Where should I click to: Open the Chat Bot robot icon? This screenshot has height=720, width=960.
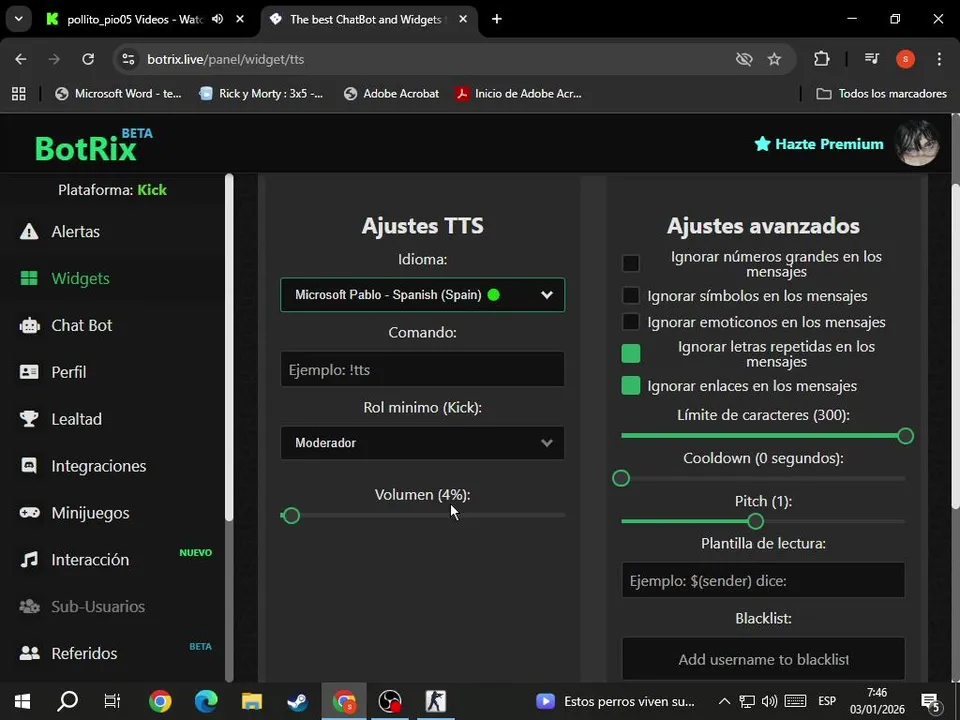pos(29,325)
